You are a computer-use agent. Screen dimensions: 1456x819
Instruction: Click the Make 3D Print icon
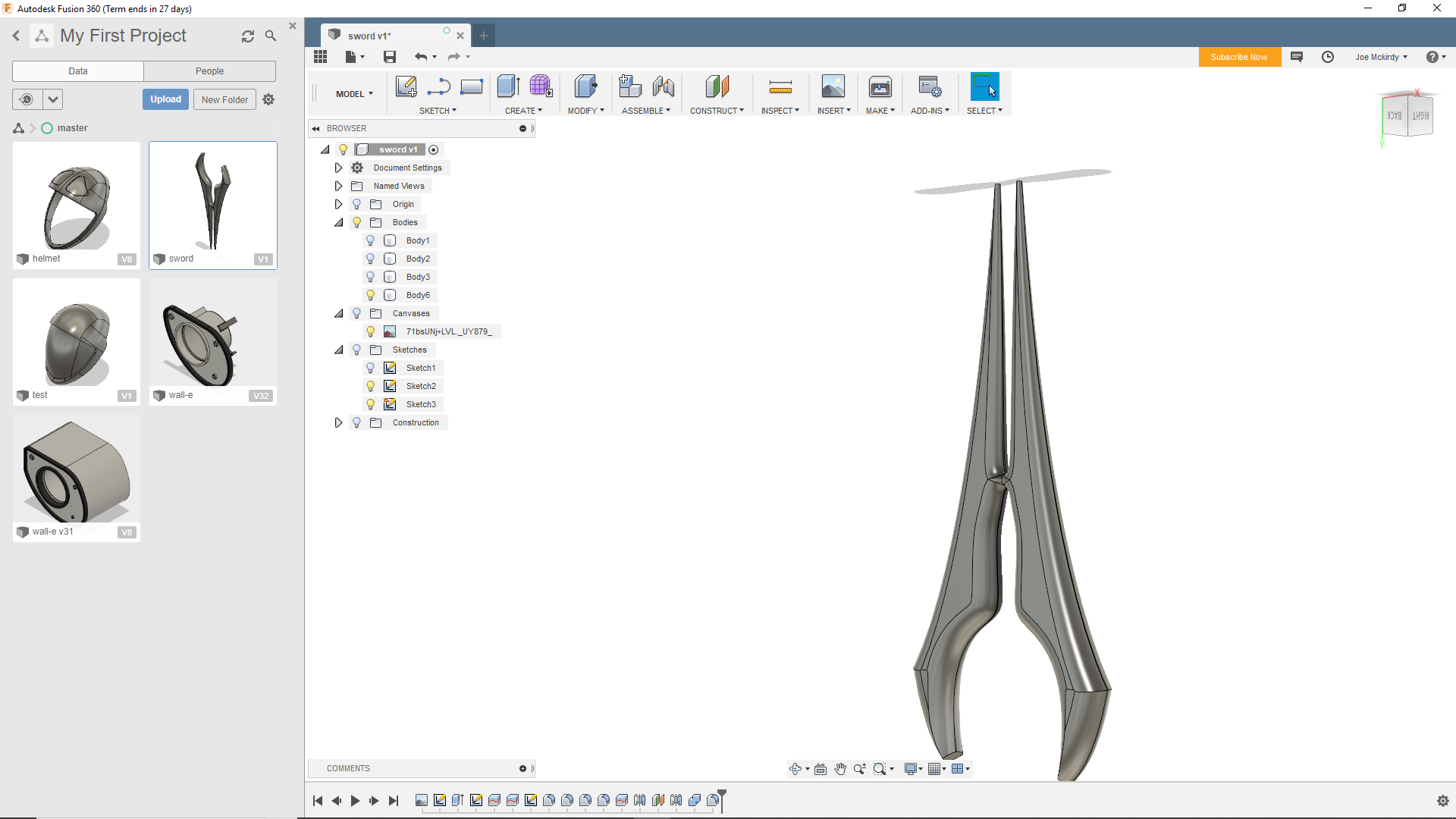point(880,86)
